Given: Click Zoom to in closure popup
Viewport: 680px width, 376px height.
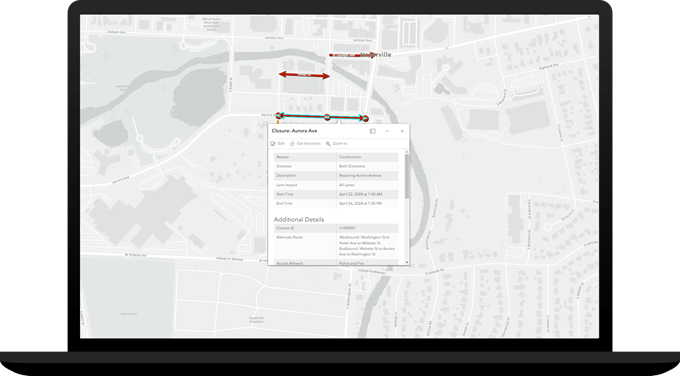Looking at the screenshot, I should tap(337, 144).
